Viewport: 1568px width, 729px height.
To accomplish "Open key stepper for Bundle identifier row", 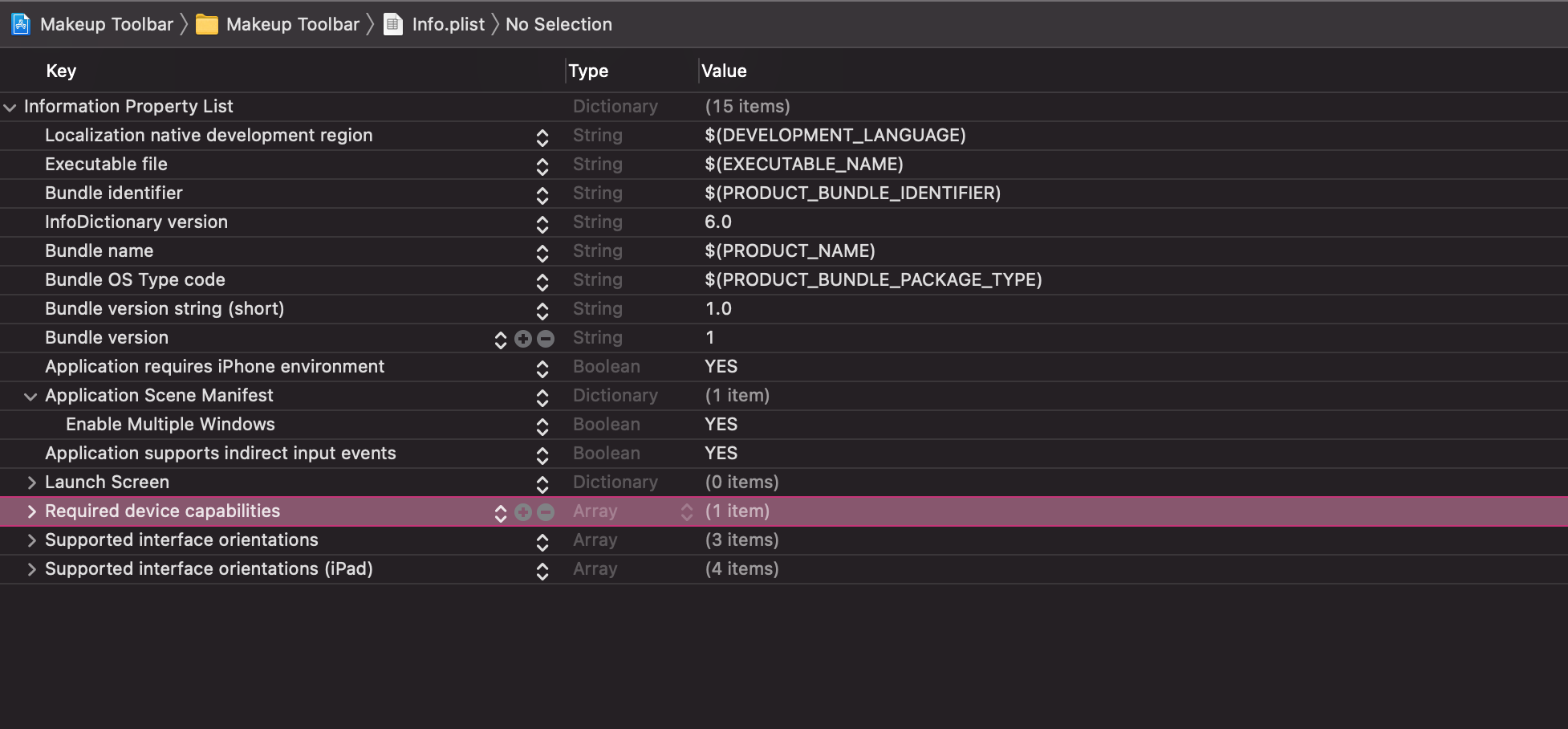I will [542, 195].
